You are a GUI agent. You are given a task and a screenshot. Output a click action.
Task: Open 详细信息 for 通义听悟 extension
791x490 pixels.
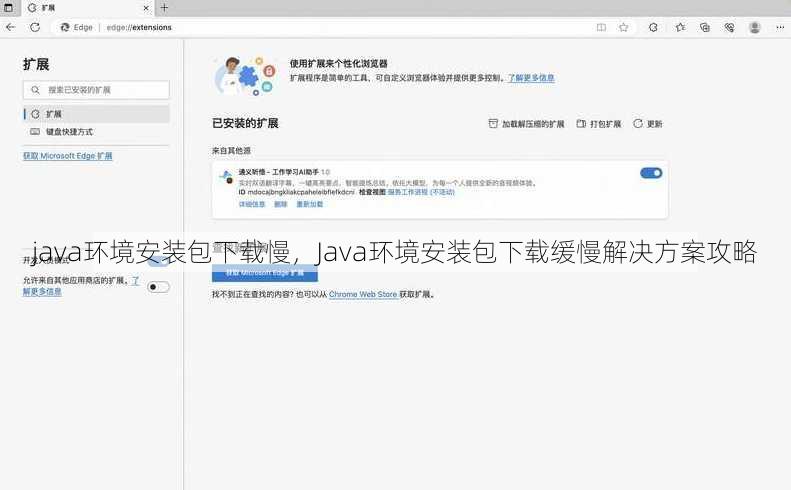coord(252,204)
